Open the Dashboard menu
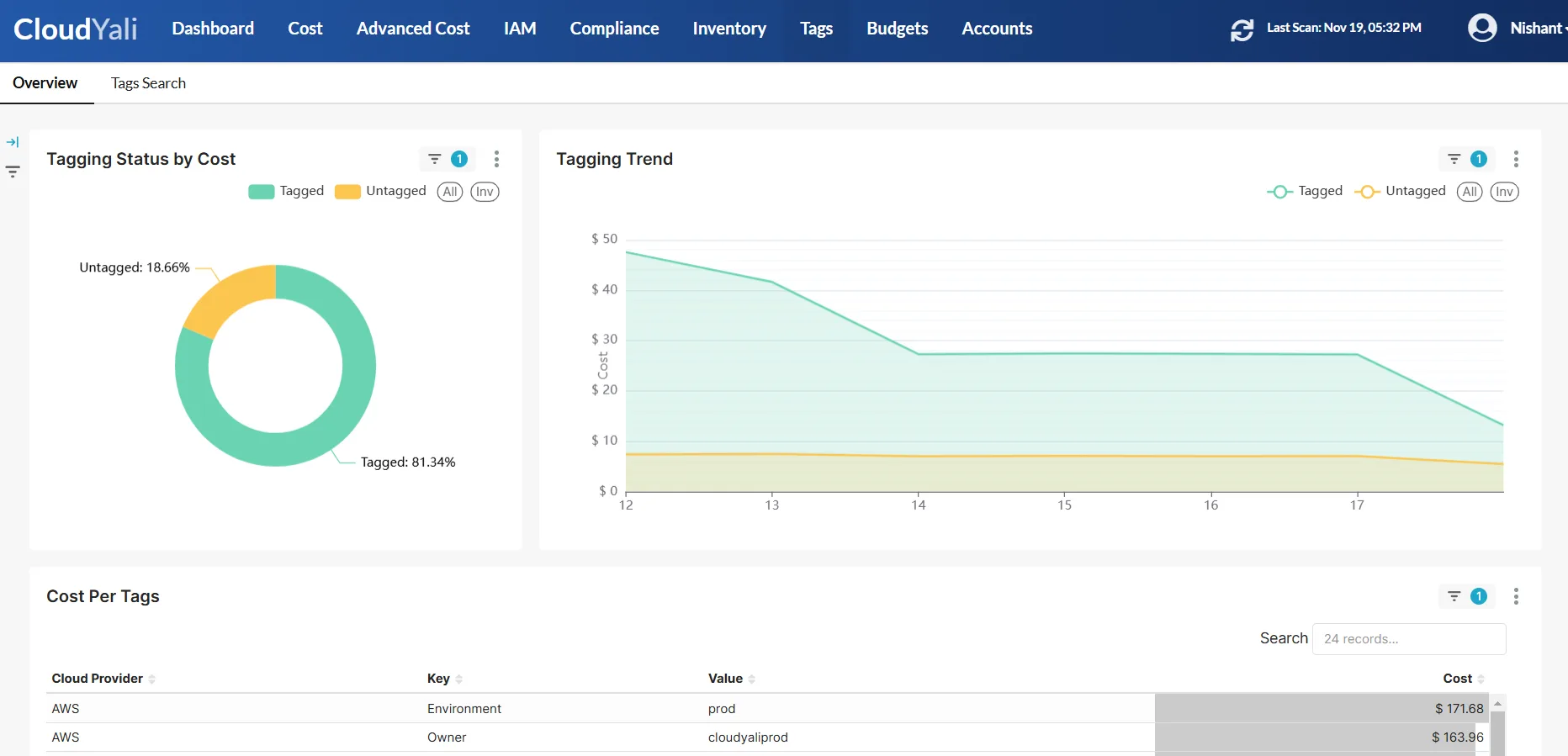 click(213, 29)
